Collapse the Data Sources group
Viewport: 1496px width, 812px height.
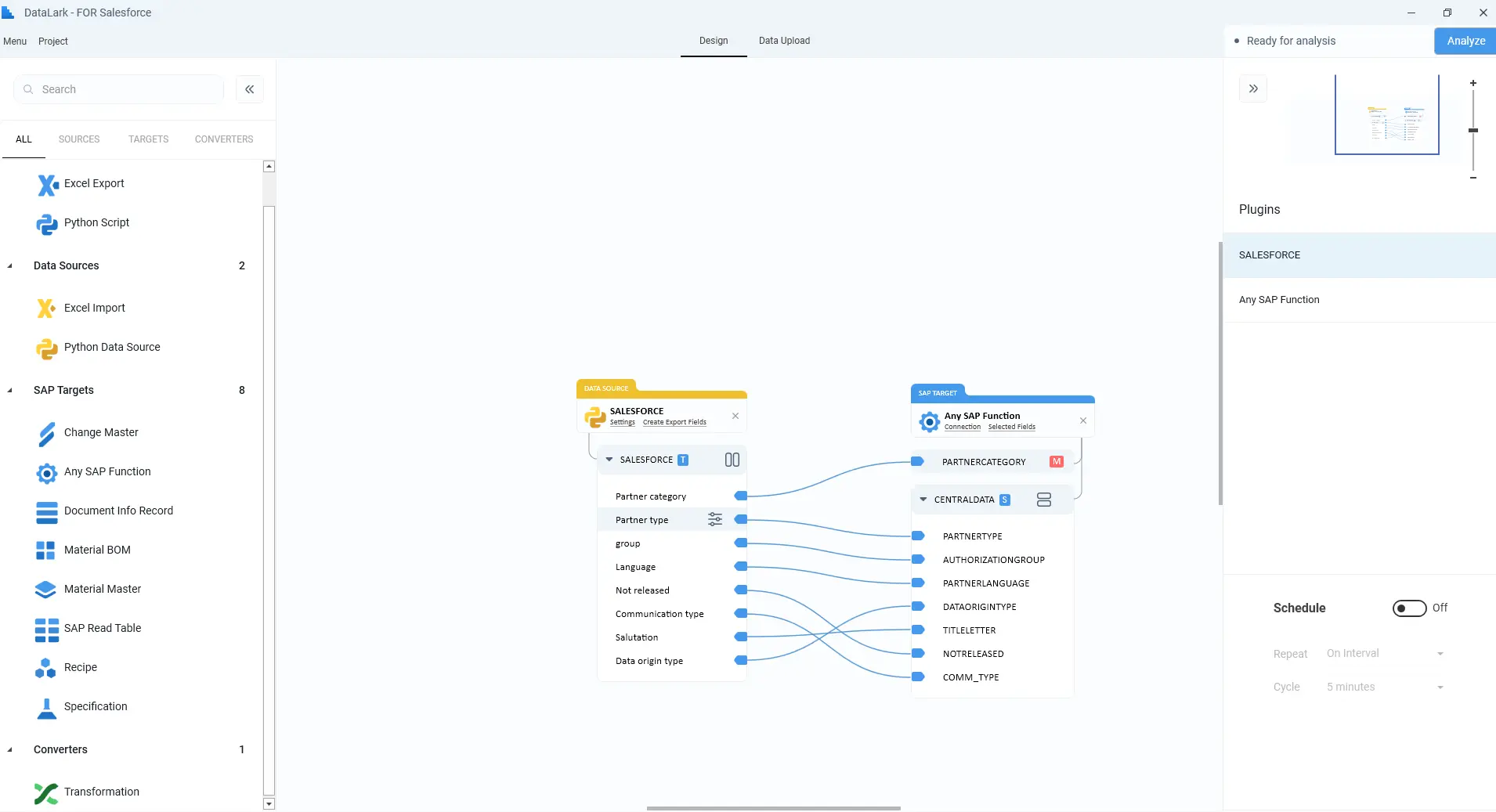[x=9, y=266]
